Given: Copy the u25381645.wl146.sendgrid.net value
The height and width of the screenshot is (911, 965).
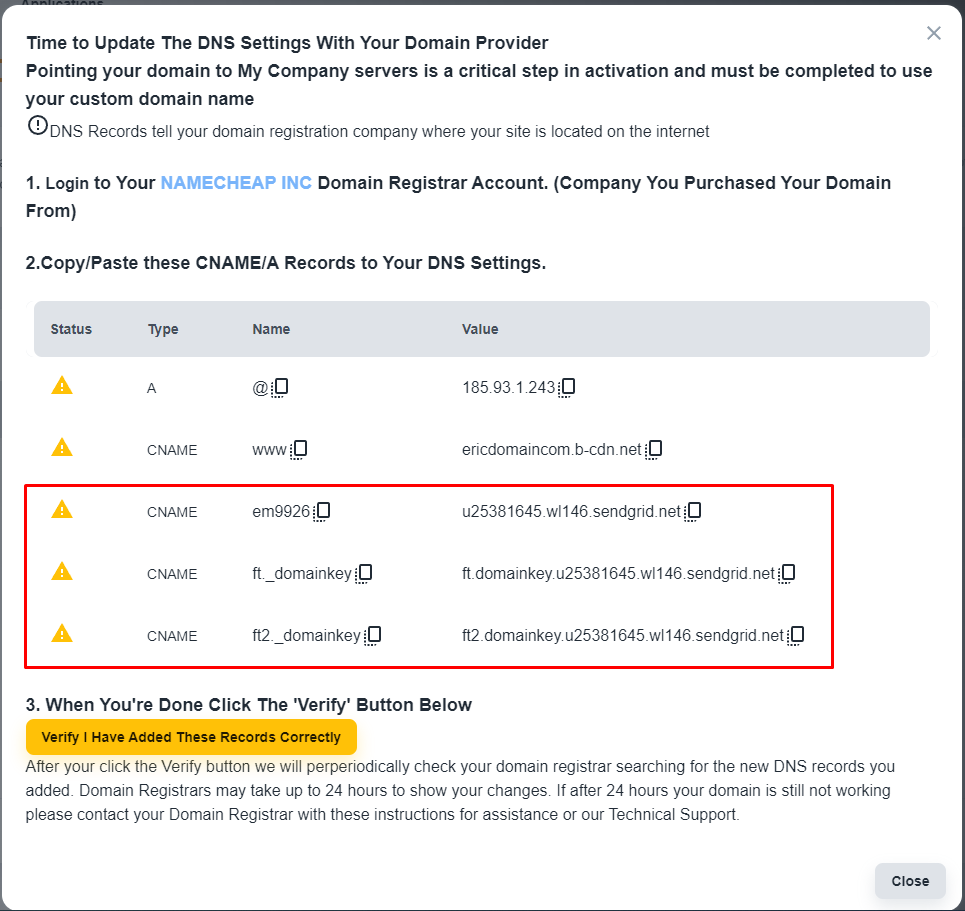Looking at the screenshot, I should (x=693, y=512).
